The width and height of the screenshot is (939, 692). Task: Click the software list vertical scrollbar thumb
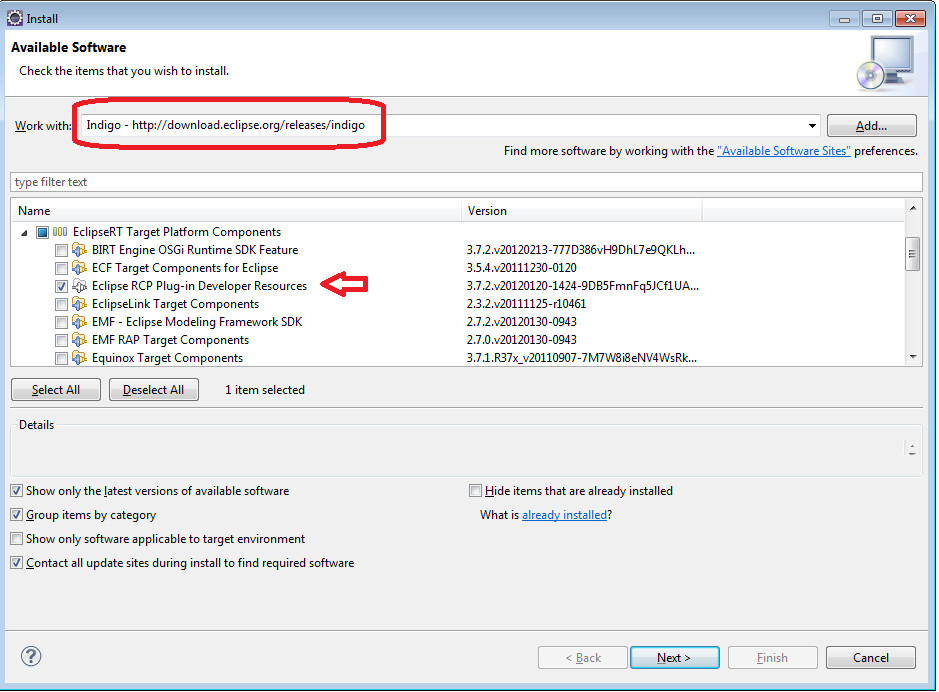point(913,254)
